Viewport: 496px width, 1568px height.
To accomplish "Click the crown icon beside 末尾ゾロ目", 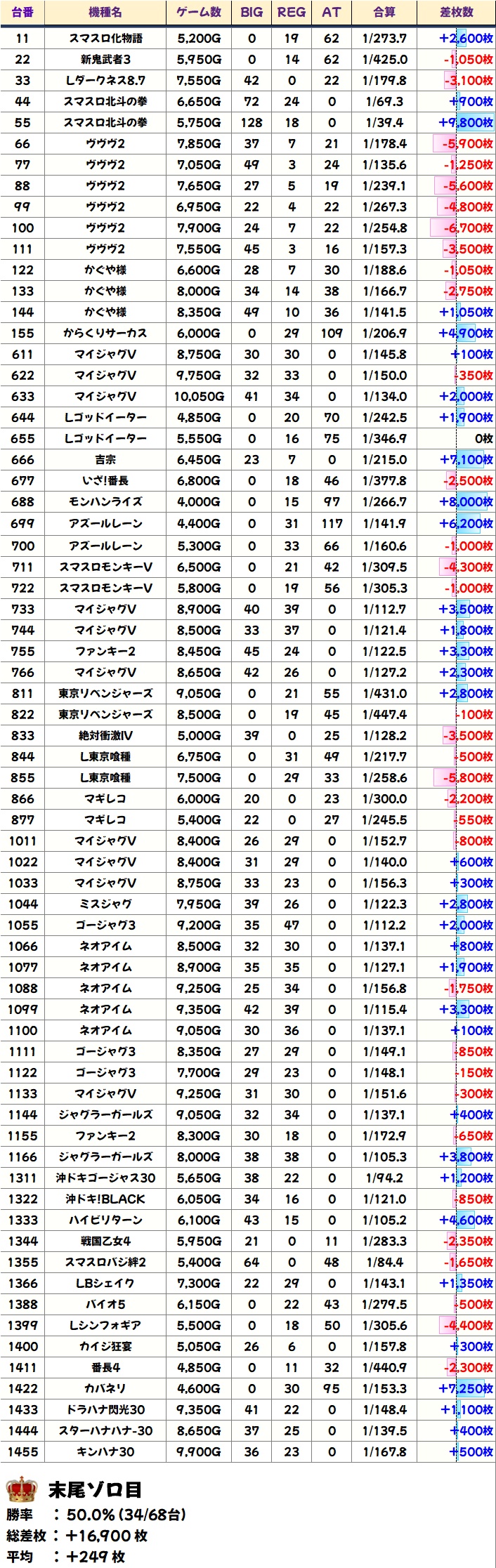I will 21,1489.
